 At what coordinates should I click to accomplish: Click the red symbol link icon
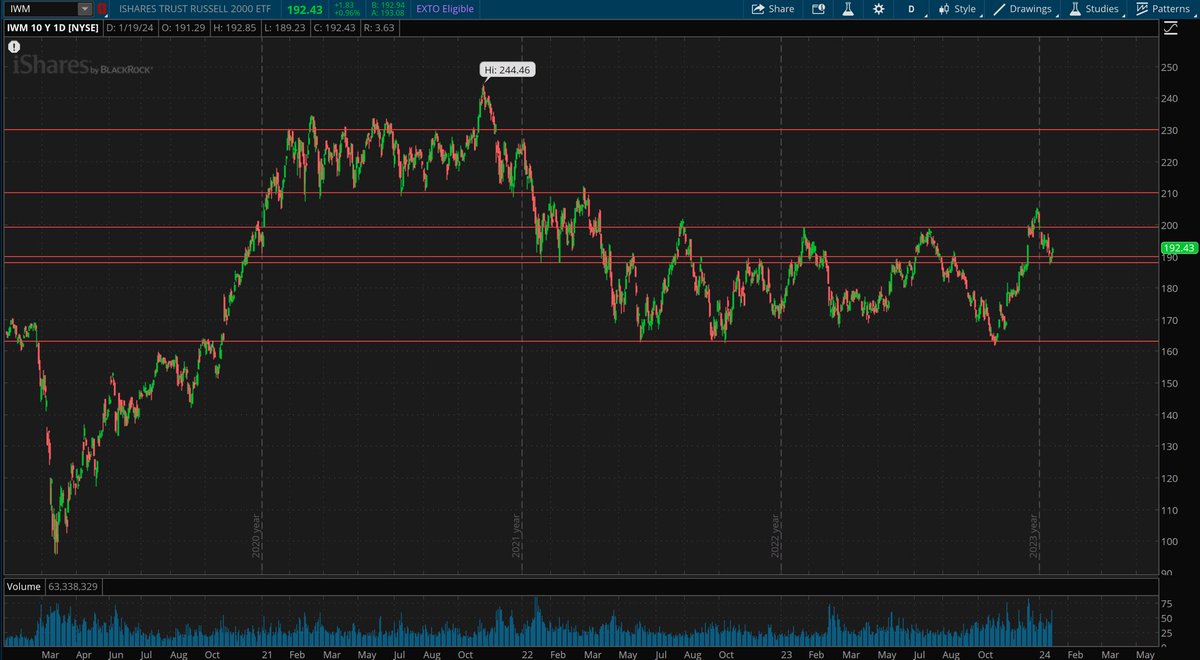coord(101,9)
